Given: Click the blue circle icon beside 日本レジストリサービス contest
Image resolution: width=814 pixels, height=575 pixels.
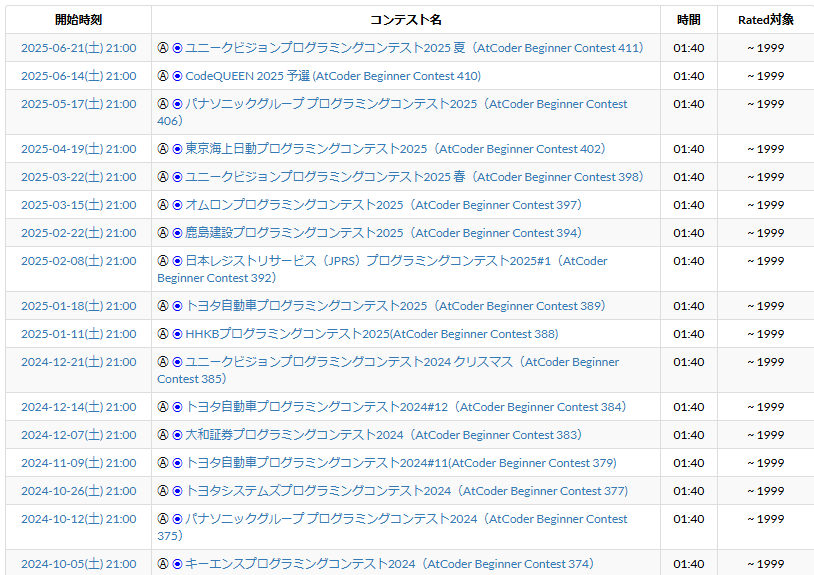Looking at the screenshot, I should (x=177, y=261).
